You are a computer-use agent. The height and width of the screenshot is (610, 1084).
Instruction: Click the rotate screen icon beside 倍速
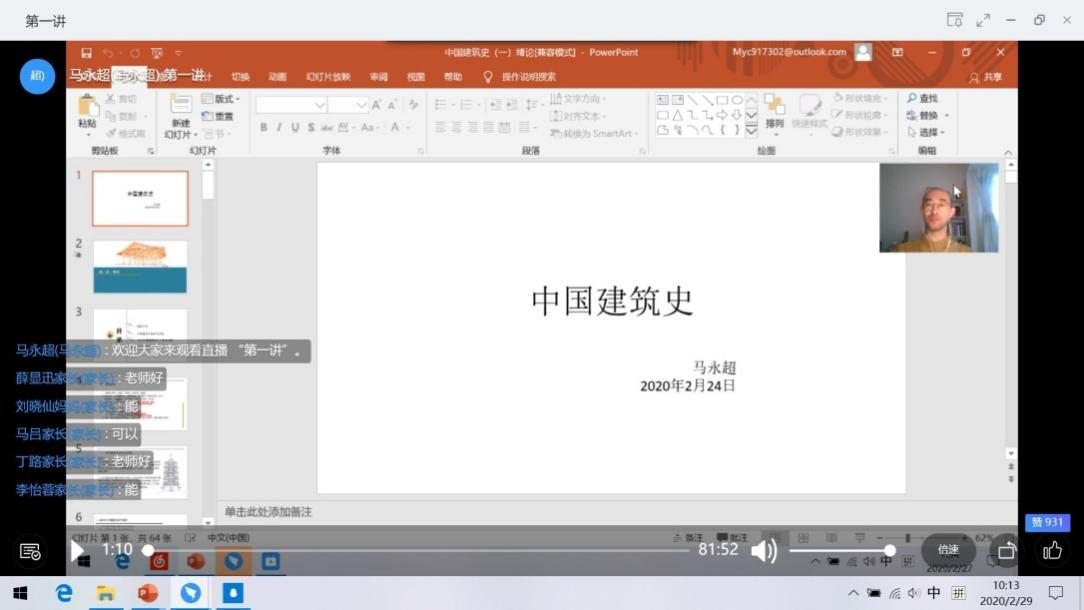click(x=1007, y=550)
